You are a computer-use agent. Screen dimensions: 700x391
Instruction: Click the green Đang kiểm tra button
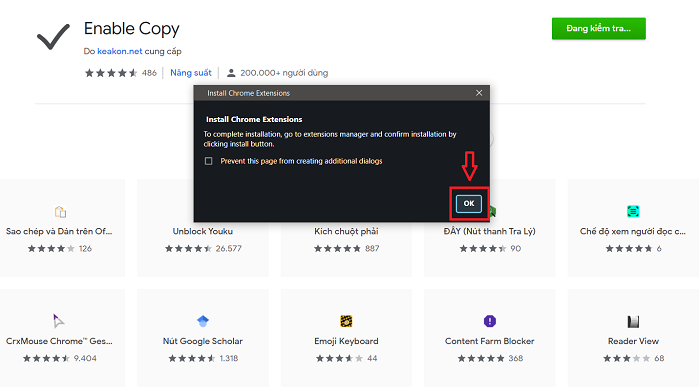tap(599, 29)
